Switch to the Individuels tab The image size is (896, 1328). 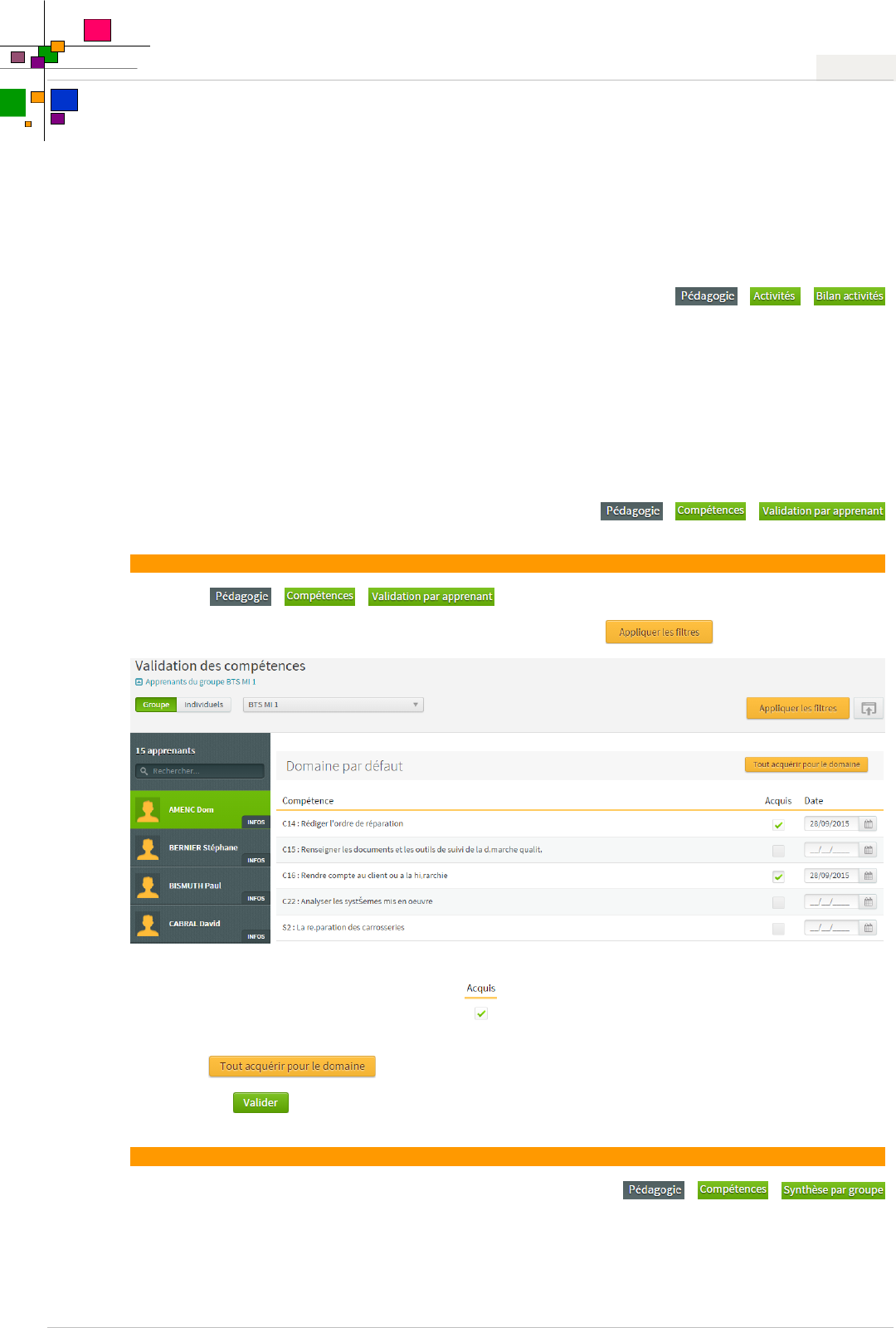[204, 705]
